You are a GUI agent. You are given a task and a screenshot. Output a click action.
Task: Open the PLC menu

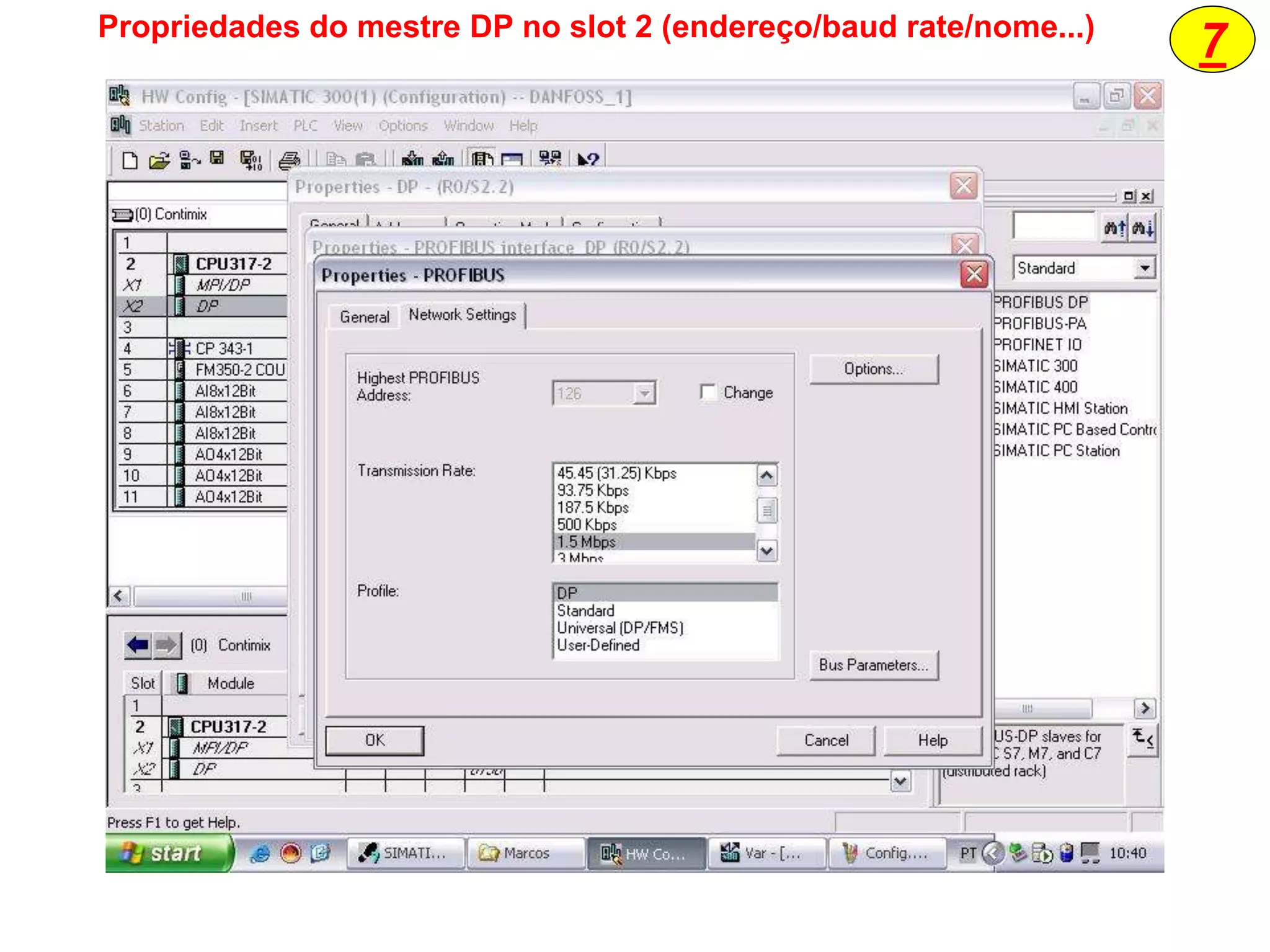click(305, 126)
